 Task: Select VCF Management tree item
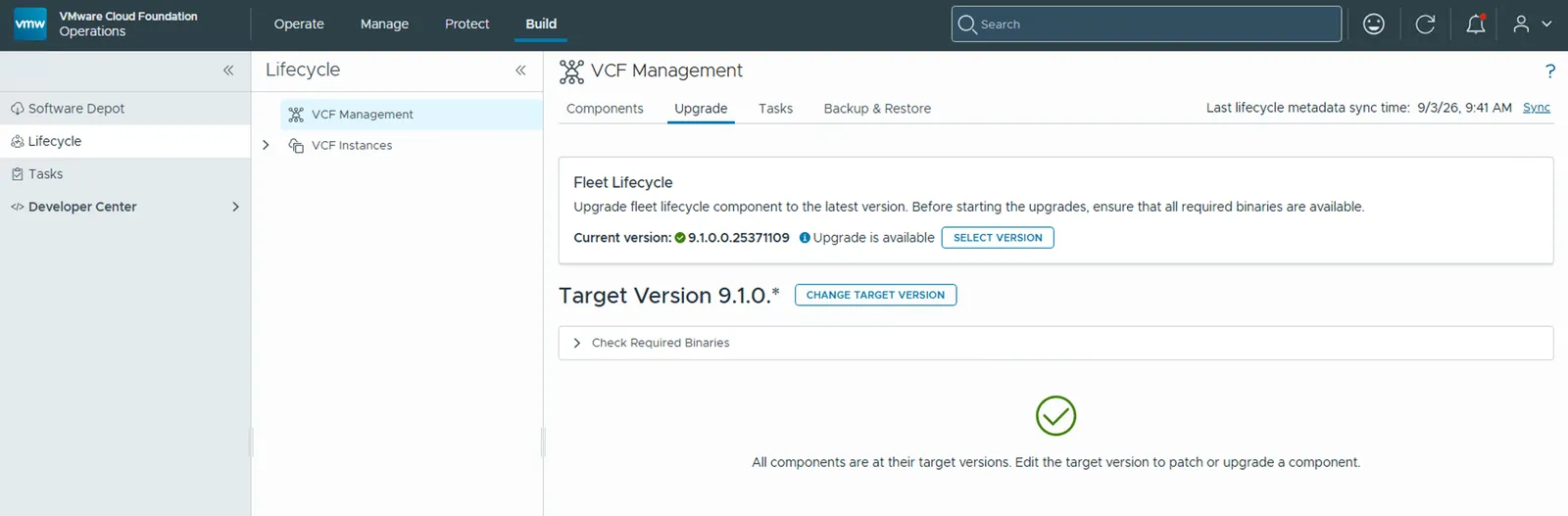pos(412,115)
